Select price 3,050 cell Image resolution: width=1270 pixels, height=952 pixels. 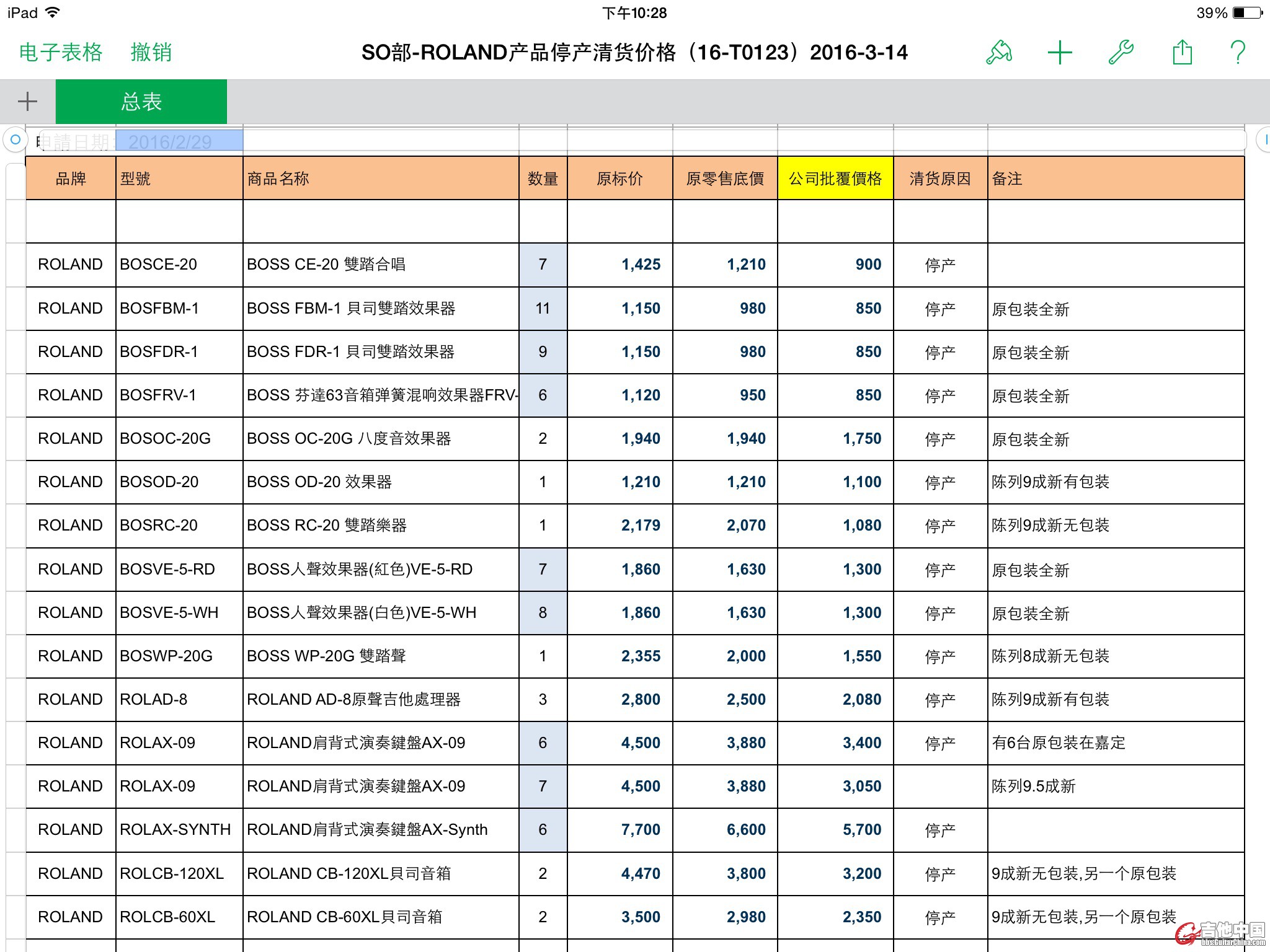point(835,786)
